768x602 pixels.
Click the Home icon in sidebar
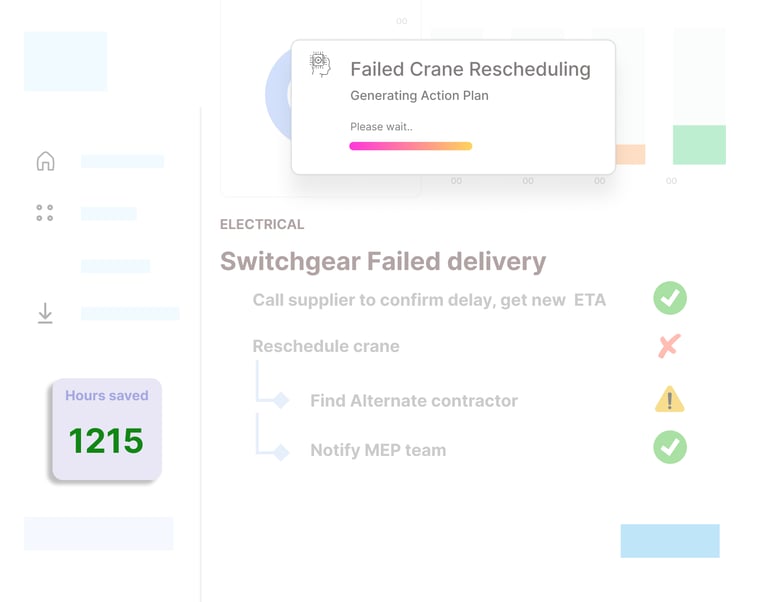(x=46, y=161)
